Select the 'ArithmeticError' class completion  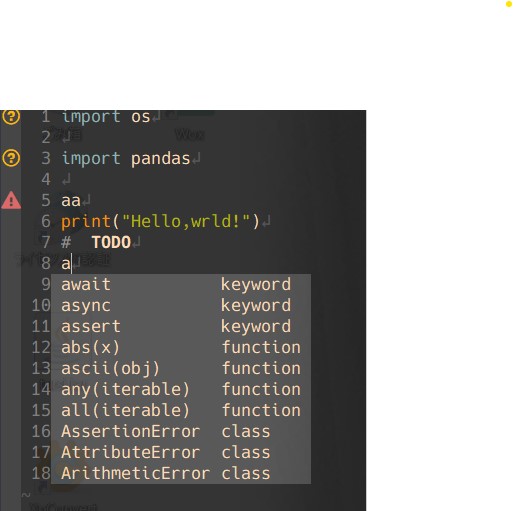(x=181, y=473)
